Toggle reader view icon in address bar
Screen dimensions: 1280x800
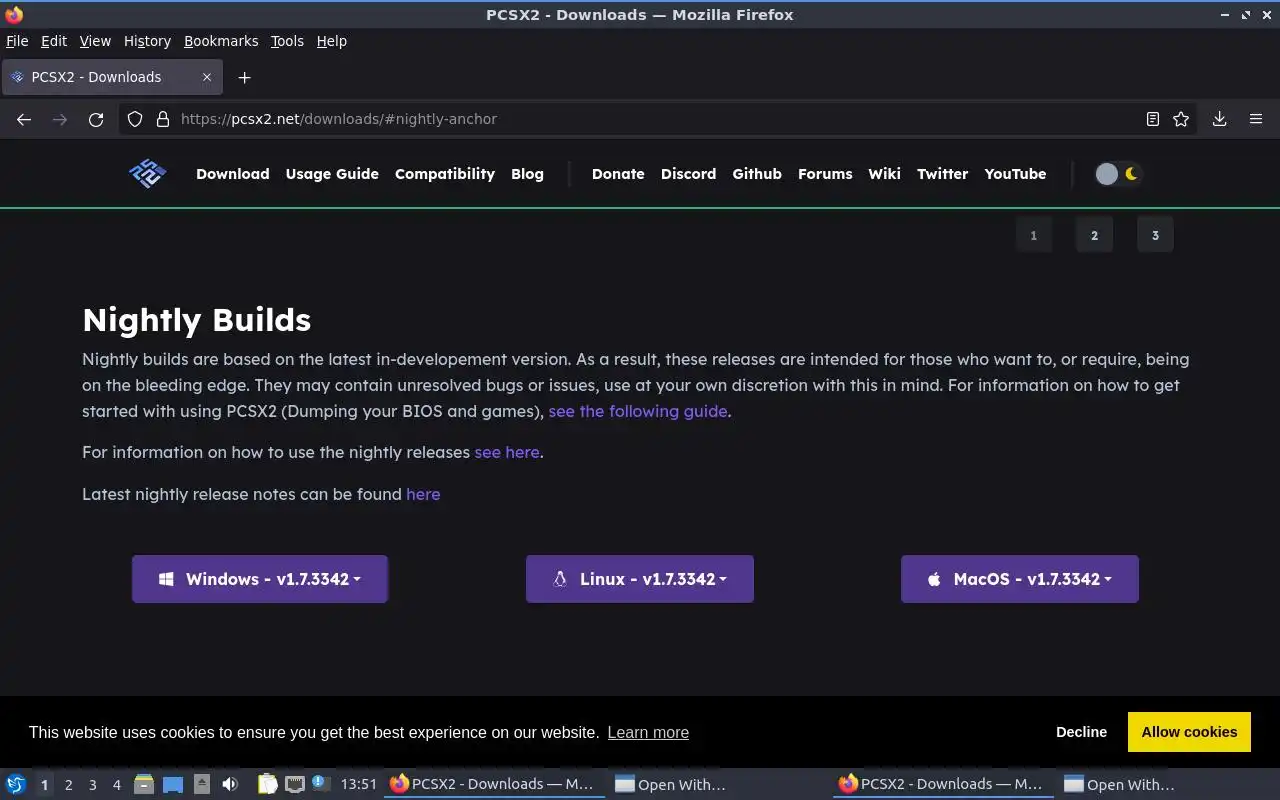(1152, 119)
